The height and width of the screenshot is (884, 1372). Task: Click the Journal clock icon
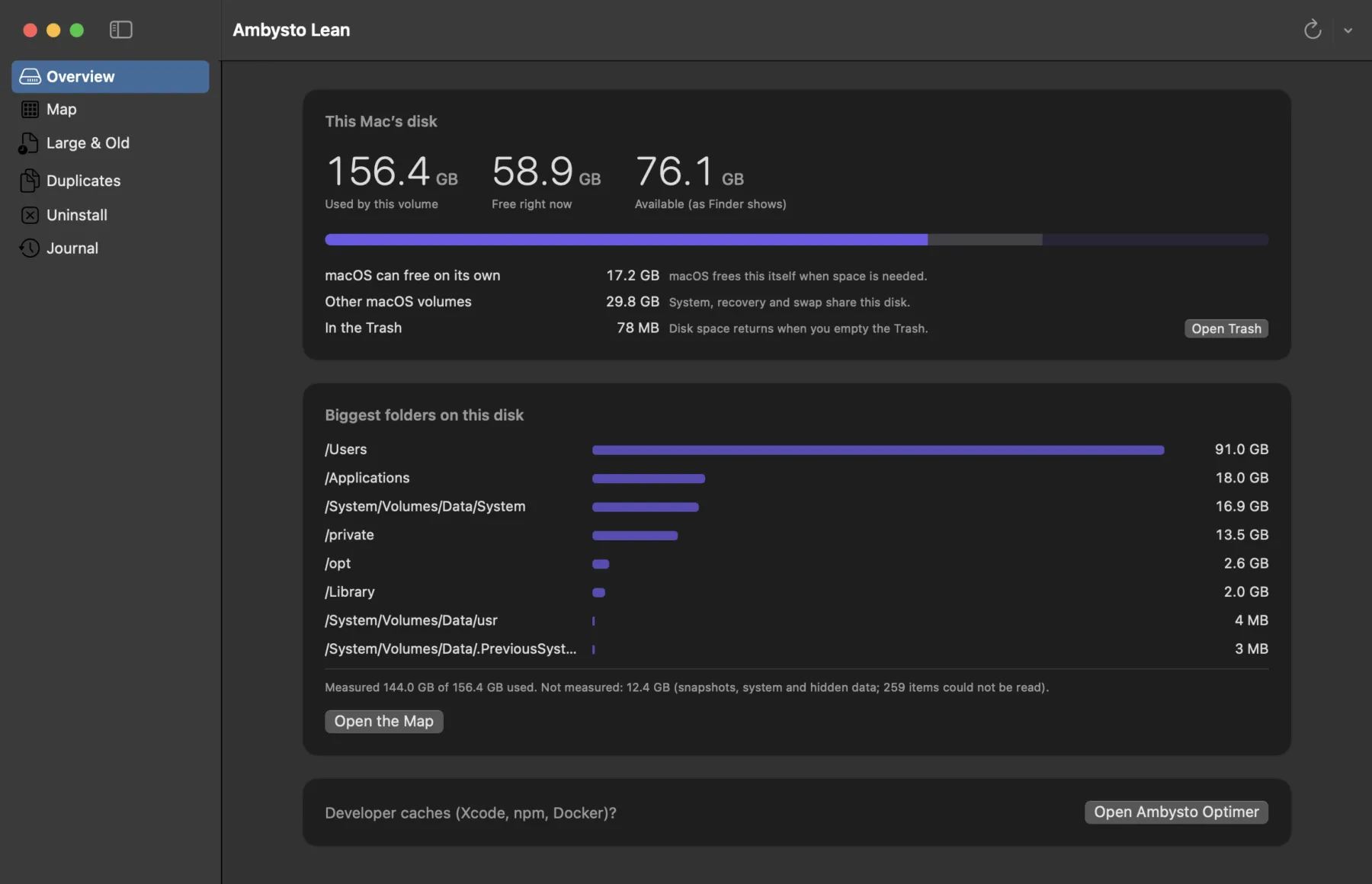click(30, 248)
